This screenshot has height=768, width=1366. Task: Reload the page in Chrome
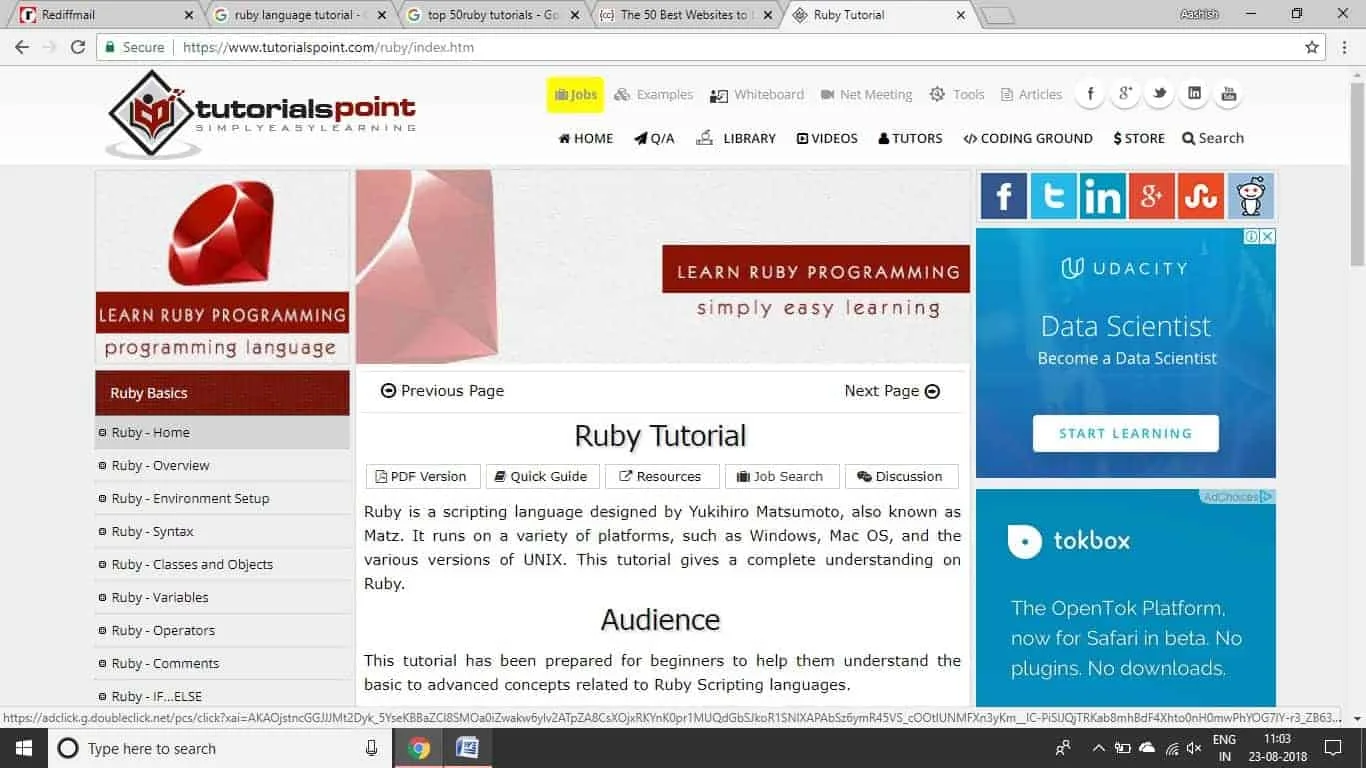(x=78, y=47)
